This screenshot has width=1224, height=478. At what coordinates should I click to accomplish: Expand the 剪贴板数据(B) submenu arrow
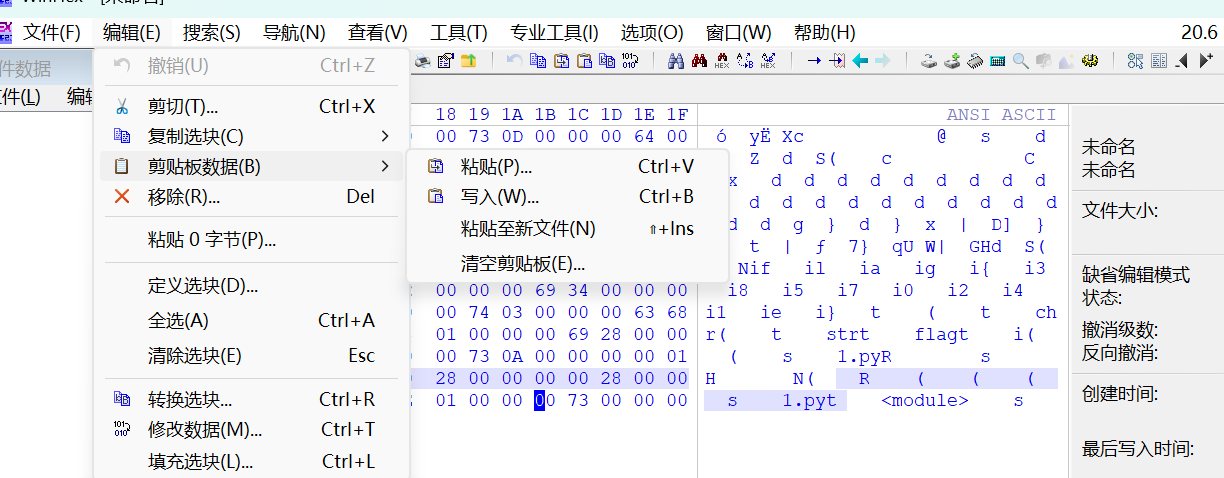(x=386, y=166)
